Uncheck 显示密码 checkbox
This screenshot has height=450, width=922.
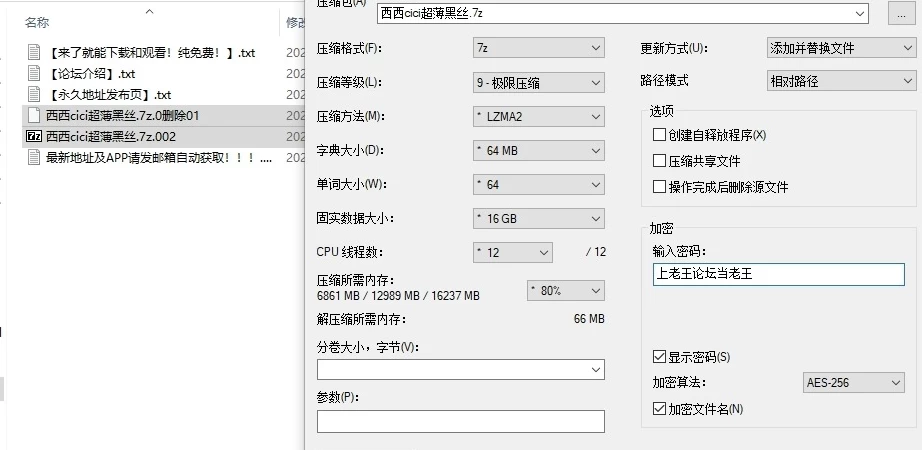tap(659, 357)
